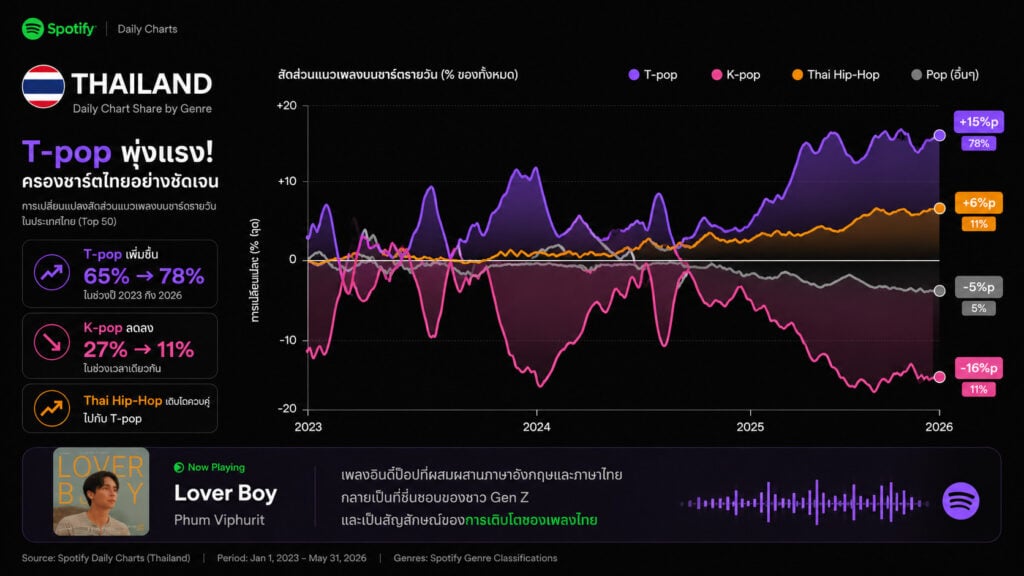The width and height of the screenshot is (1024, 576).
Task: Click the K-pop line's pink end marker
Action: click(x=939, y=377)
